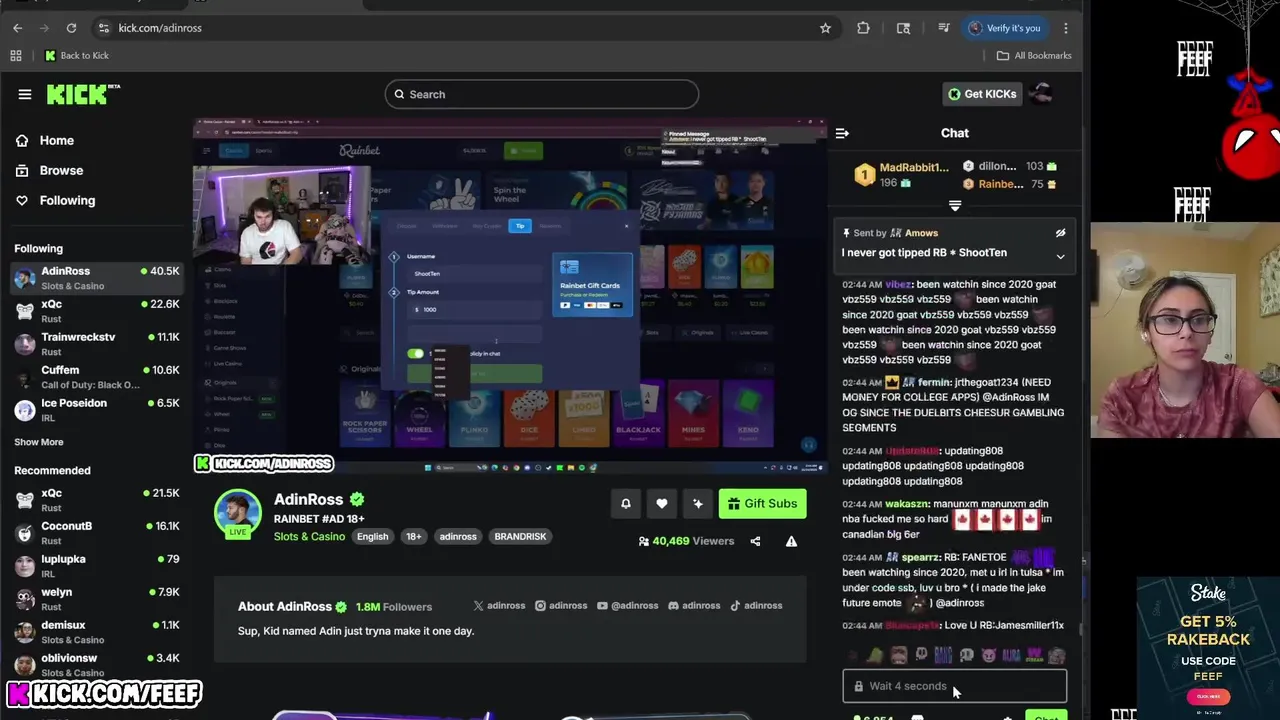Select the first emote in chat emote bar
The width and height of the screenshot is (1280, 720).
[853, 656]
